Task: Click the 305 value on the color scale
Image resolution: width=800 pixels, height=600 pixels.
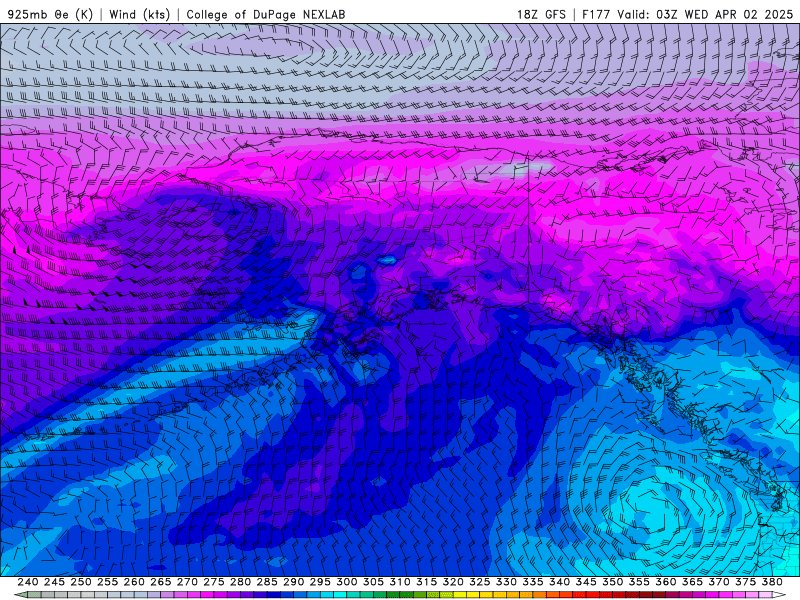Action: (373, 582)
